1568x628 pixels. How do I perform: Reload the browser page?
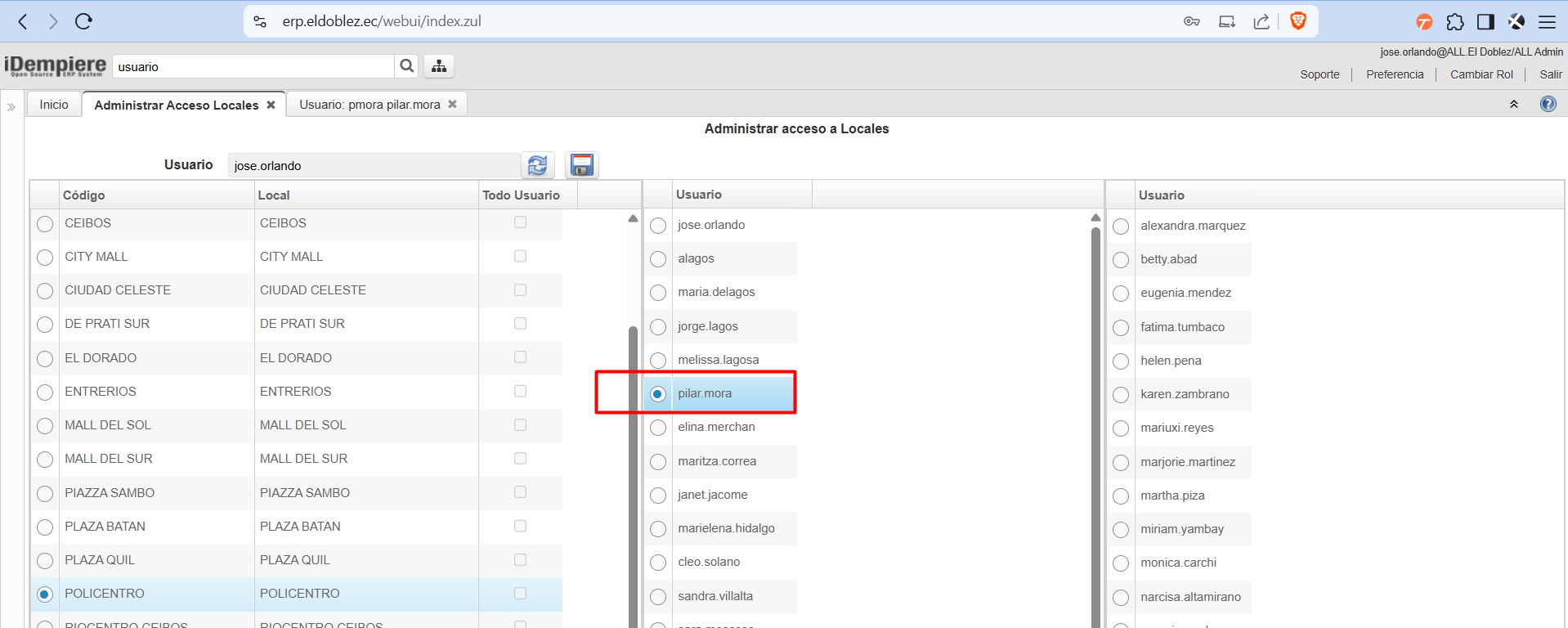(x=83, y=21)
